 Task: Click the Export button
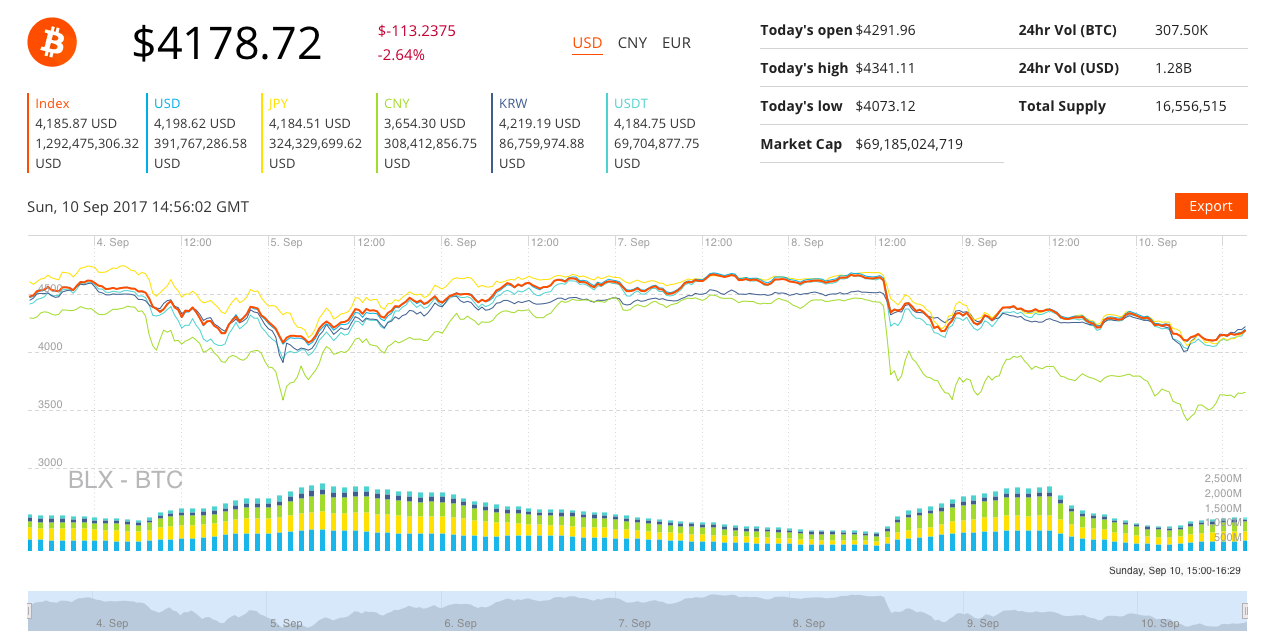(x=1211, y=206)
